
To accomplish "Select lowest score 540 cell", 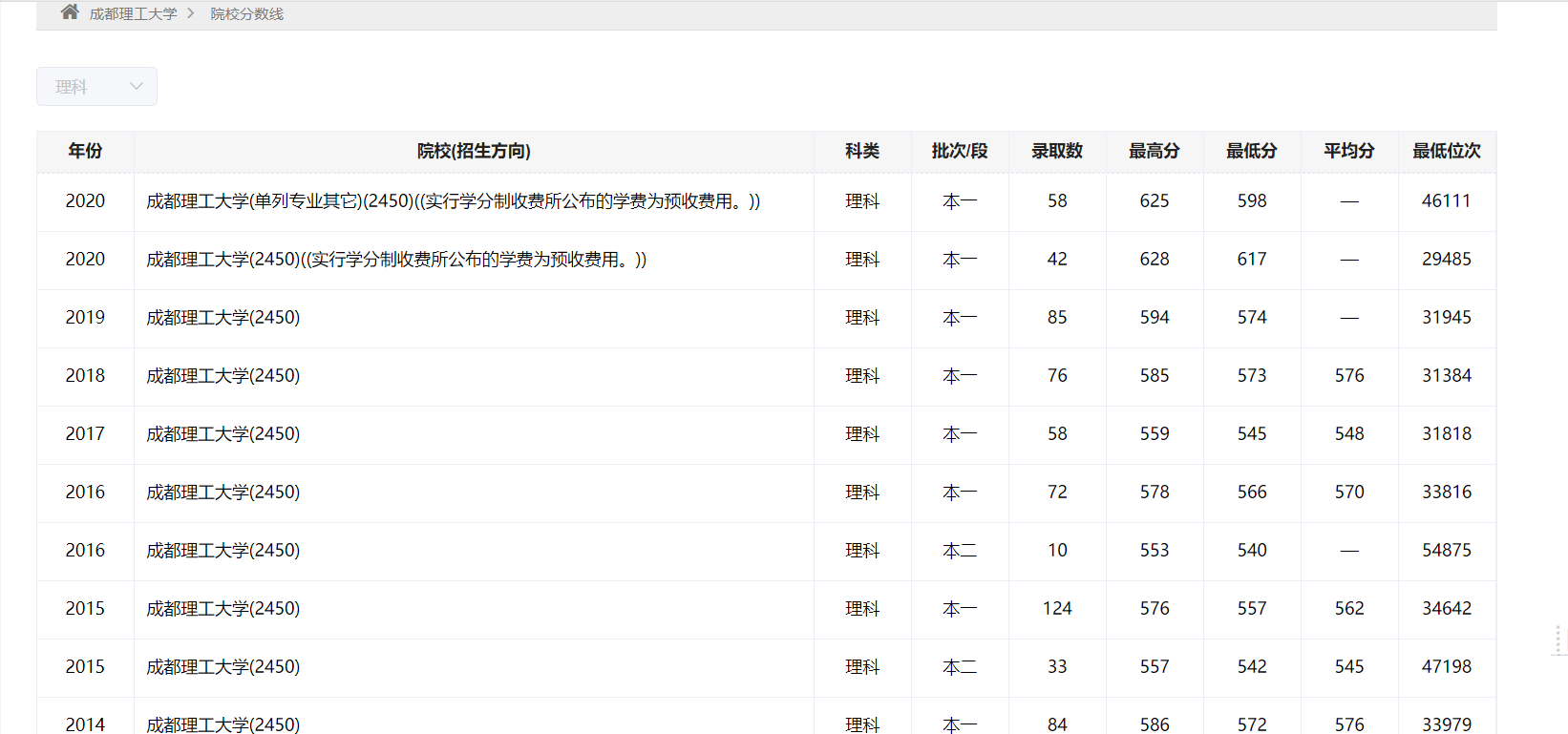I will coord(1252,551).
